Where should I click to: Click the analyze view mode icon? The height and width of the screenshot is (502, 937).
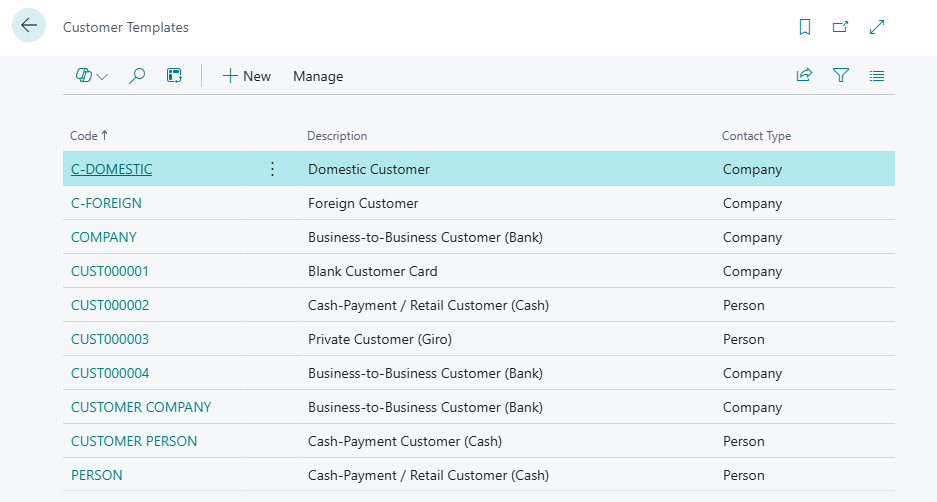point(174,75)
